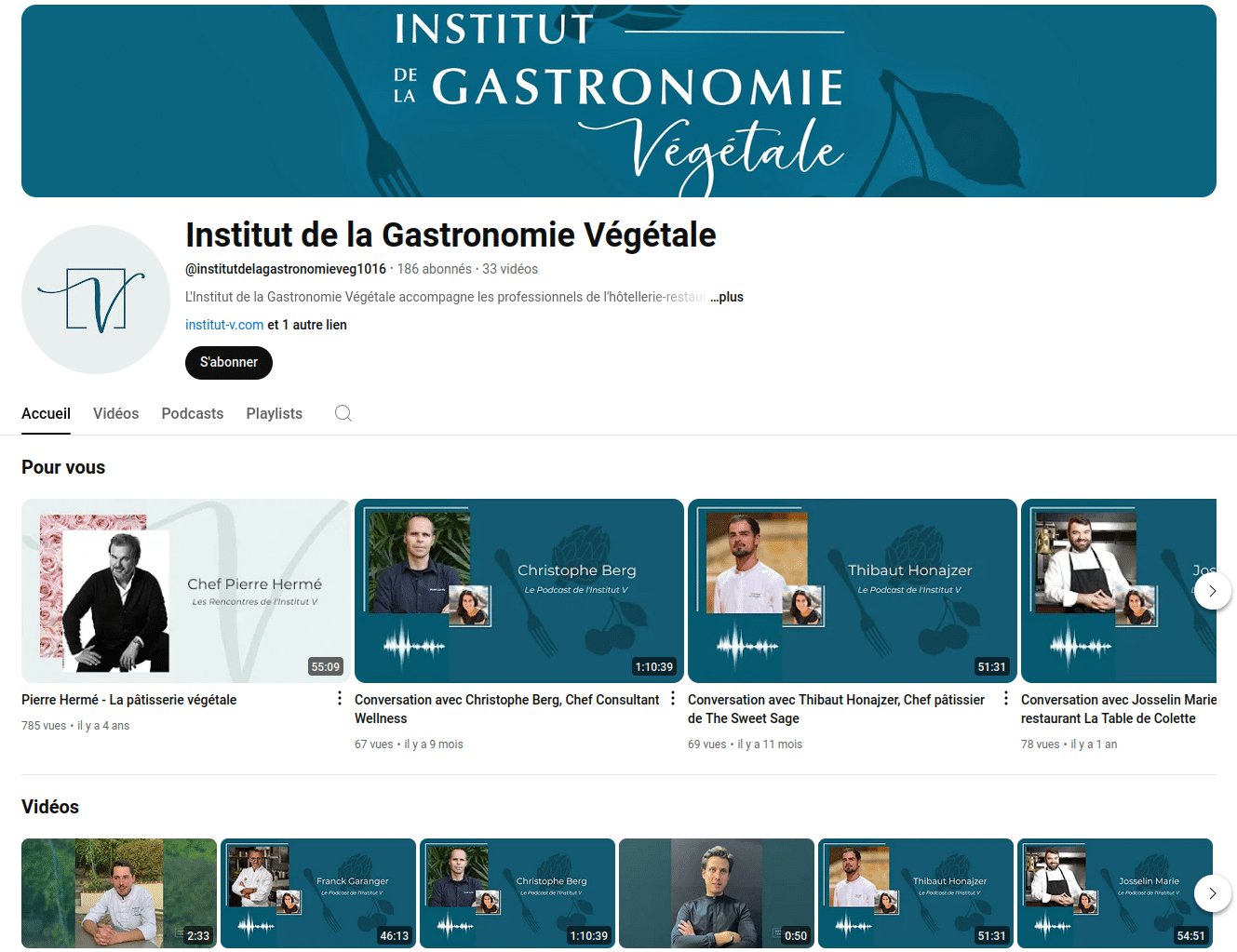Open options menu for Thibaut Honajzer conversation

click(1006, 699)
